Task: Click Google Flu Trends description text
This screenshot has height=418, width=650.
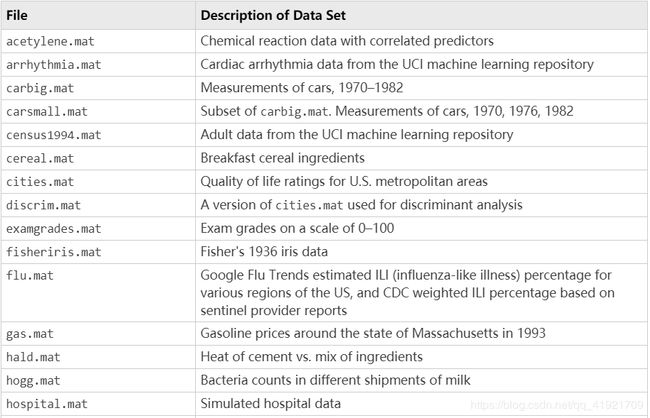Action: coord(407,293)
